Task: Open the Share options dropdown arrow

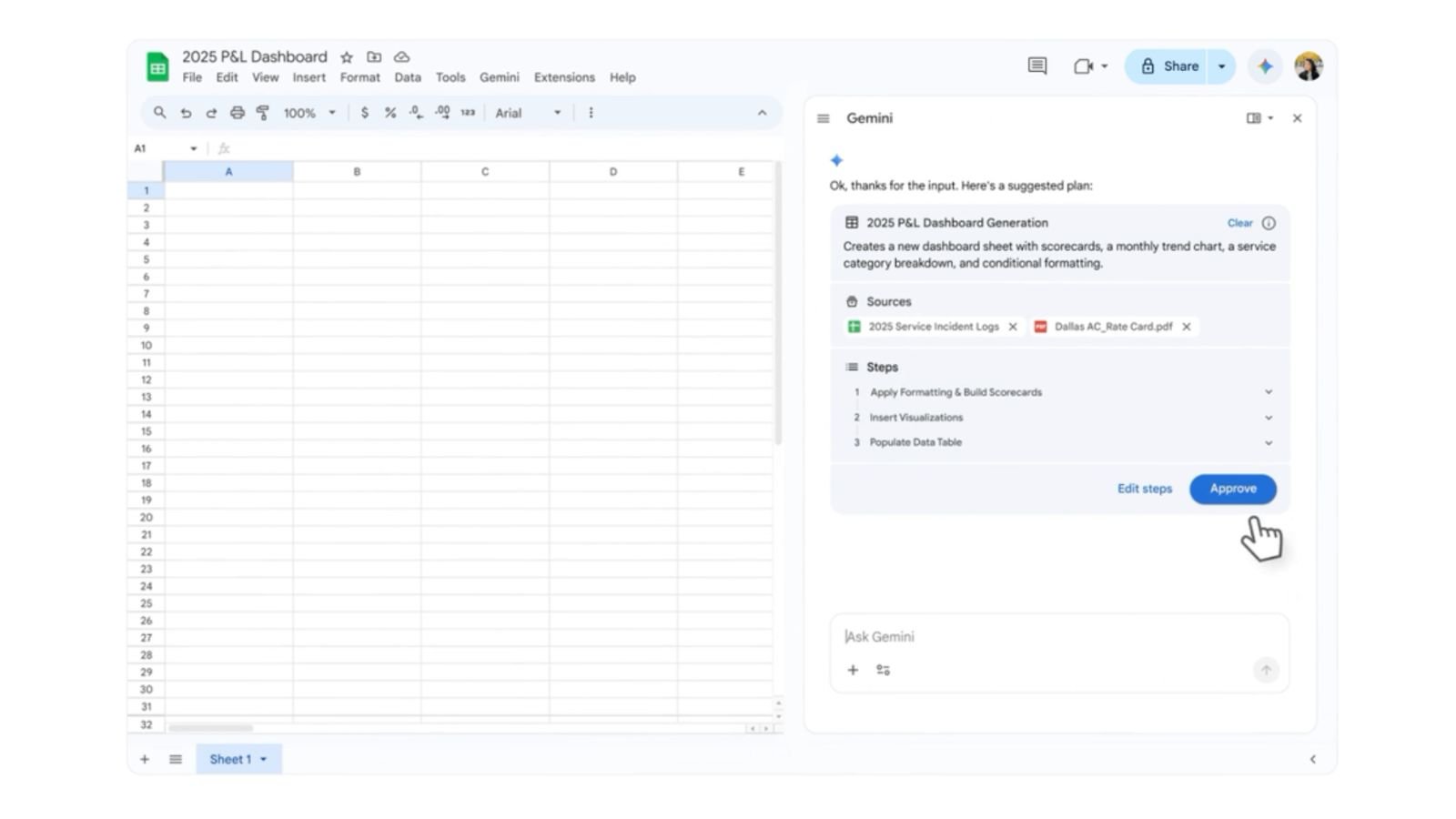Action: coord(1221,66)
